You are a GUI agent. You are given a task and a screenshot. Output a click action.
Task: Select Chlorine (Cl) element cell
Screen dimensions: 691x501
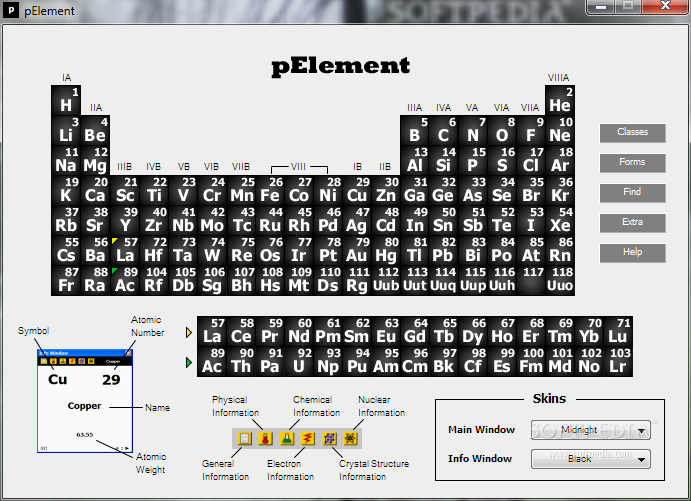tap(531, 160)
